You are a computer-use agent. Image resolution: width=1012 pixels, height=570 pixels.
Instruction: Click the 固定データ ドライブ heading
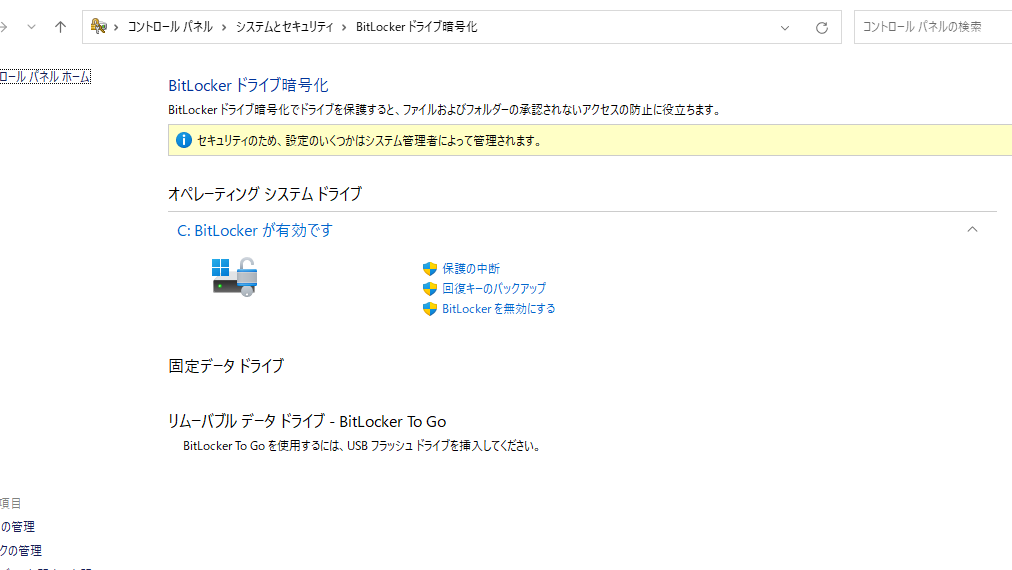coord(226,365)
